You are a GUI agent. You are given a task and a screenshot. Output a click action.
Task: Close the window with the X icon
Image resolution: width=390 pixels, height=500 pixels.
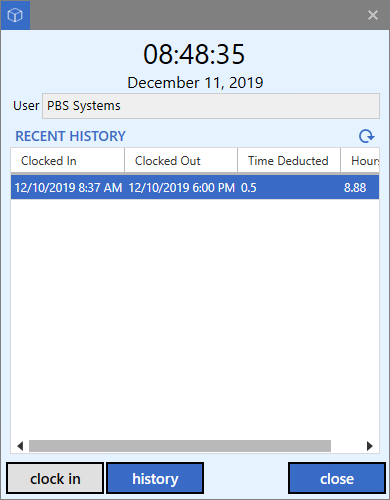pos(373,15)
